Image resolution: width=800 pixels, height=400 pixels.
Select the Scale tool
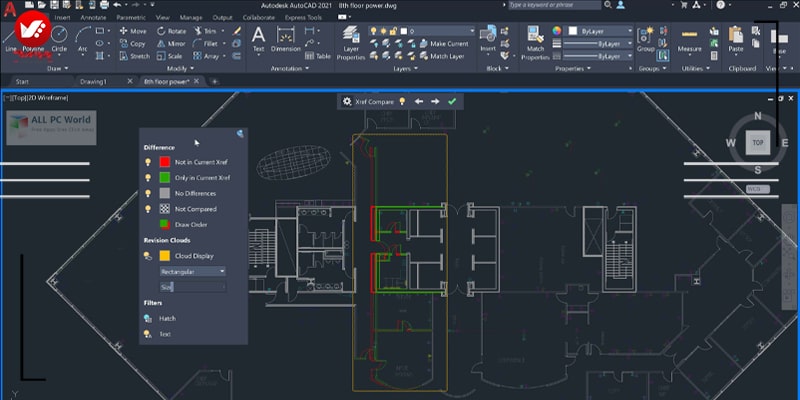pos(169,56)
